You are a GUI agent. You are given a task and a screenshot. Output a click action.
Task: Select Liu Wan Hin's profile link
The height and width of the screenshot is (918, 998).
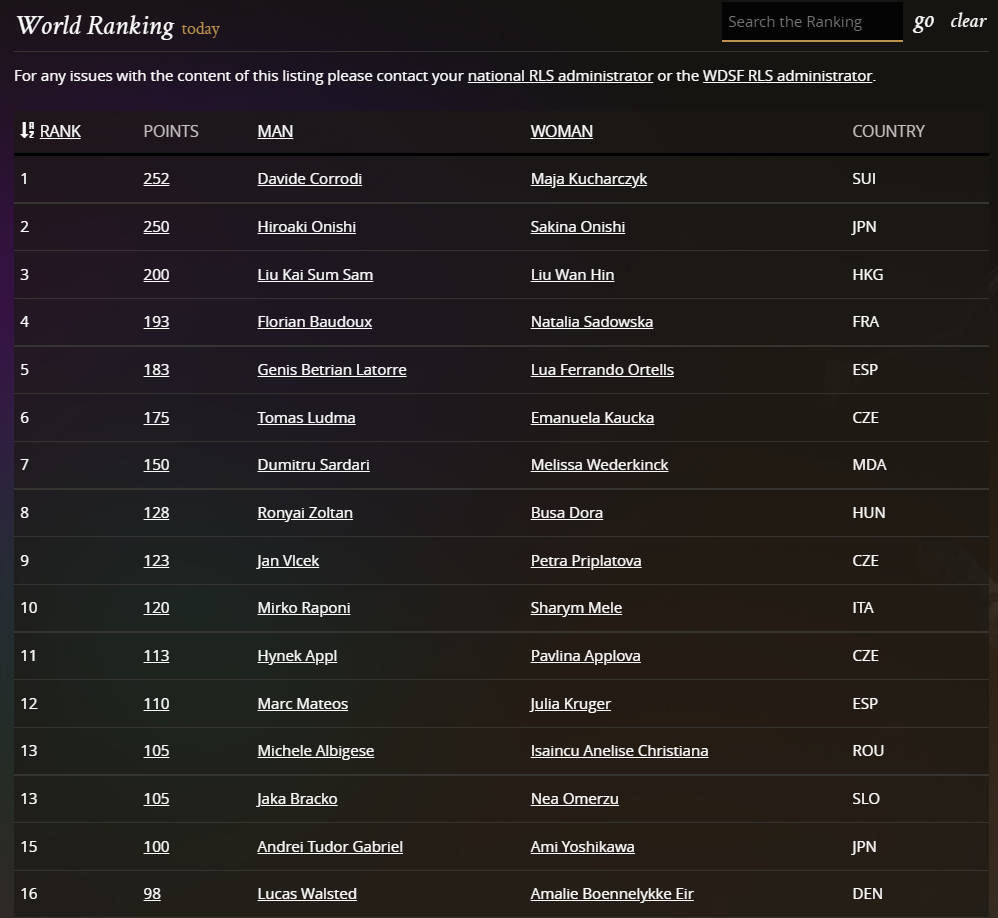point(572,275)
